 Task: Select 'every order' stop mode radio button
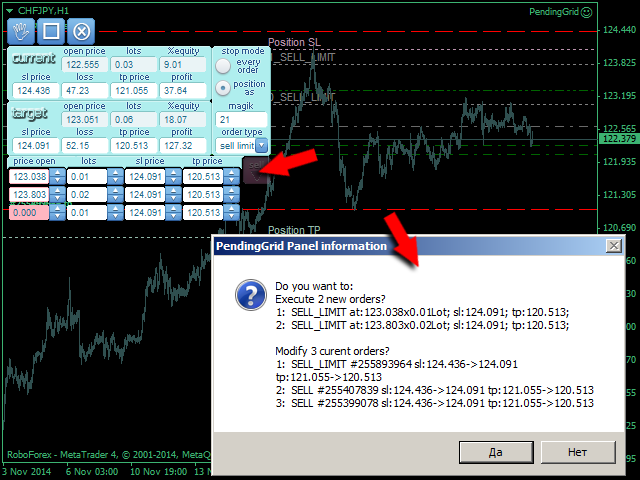[223, 66]
